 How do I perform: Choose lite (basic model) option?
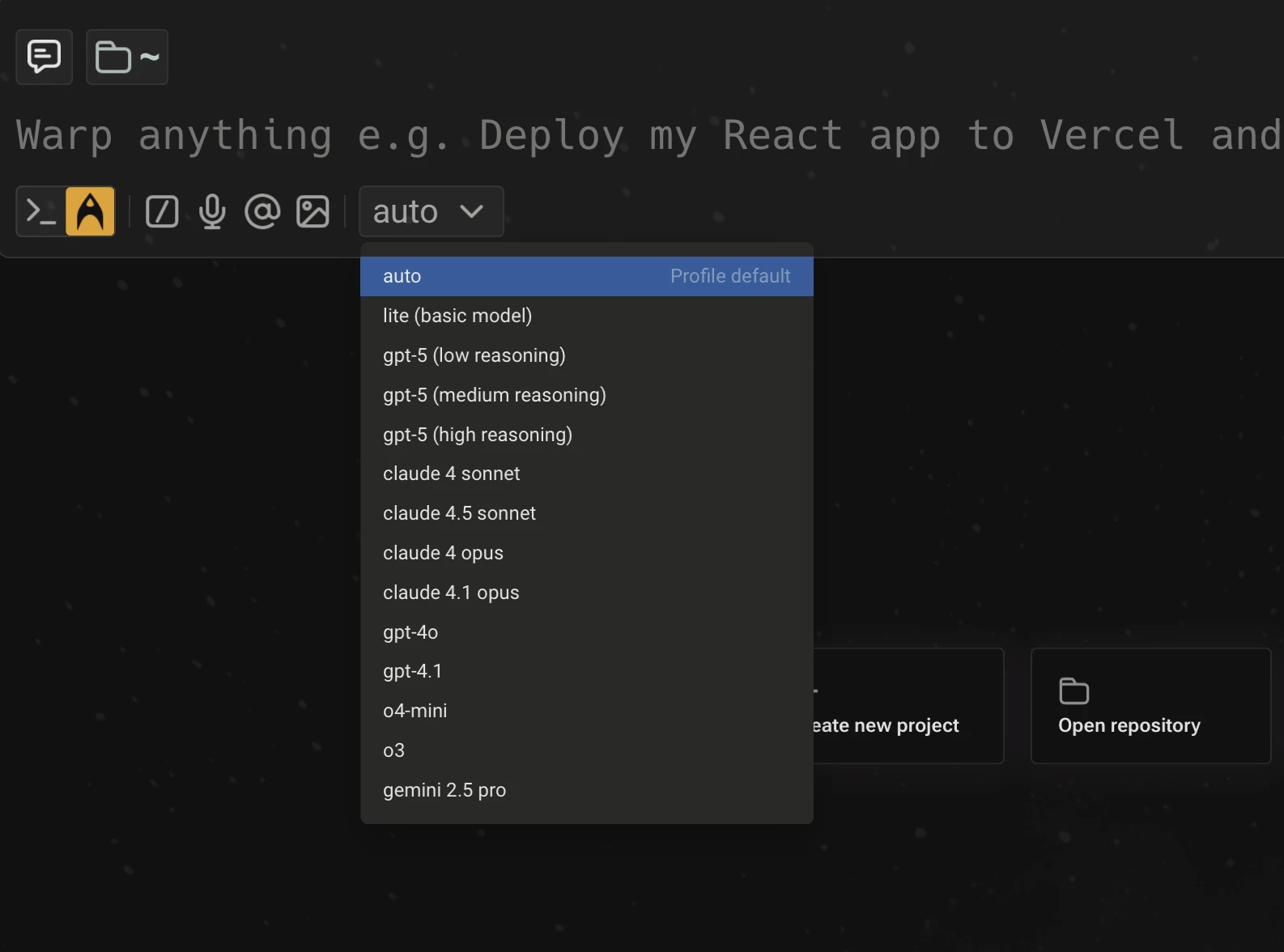coord(457,316)
